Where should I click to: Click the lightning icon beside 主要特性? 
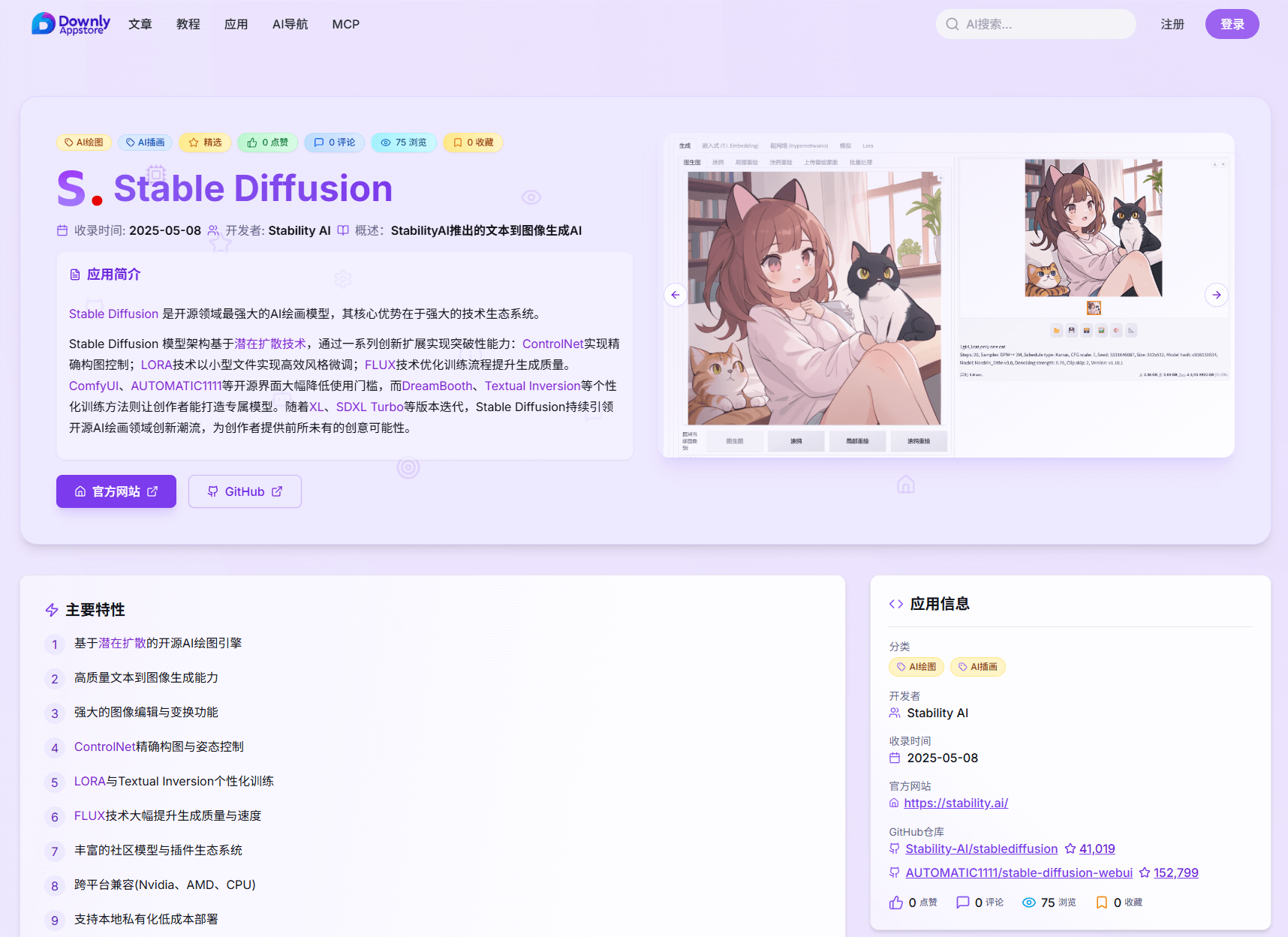(x=52, y=610)
